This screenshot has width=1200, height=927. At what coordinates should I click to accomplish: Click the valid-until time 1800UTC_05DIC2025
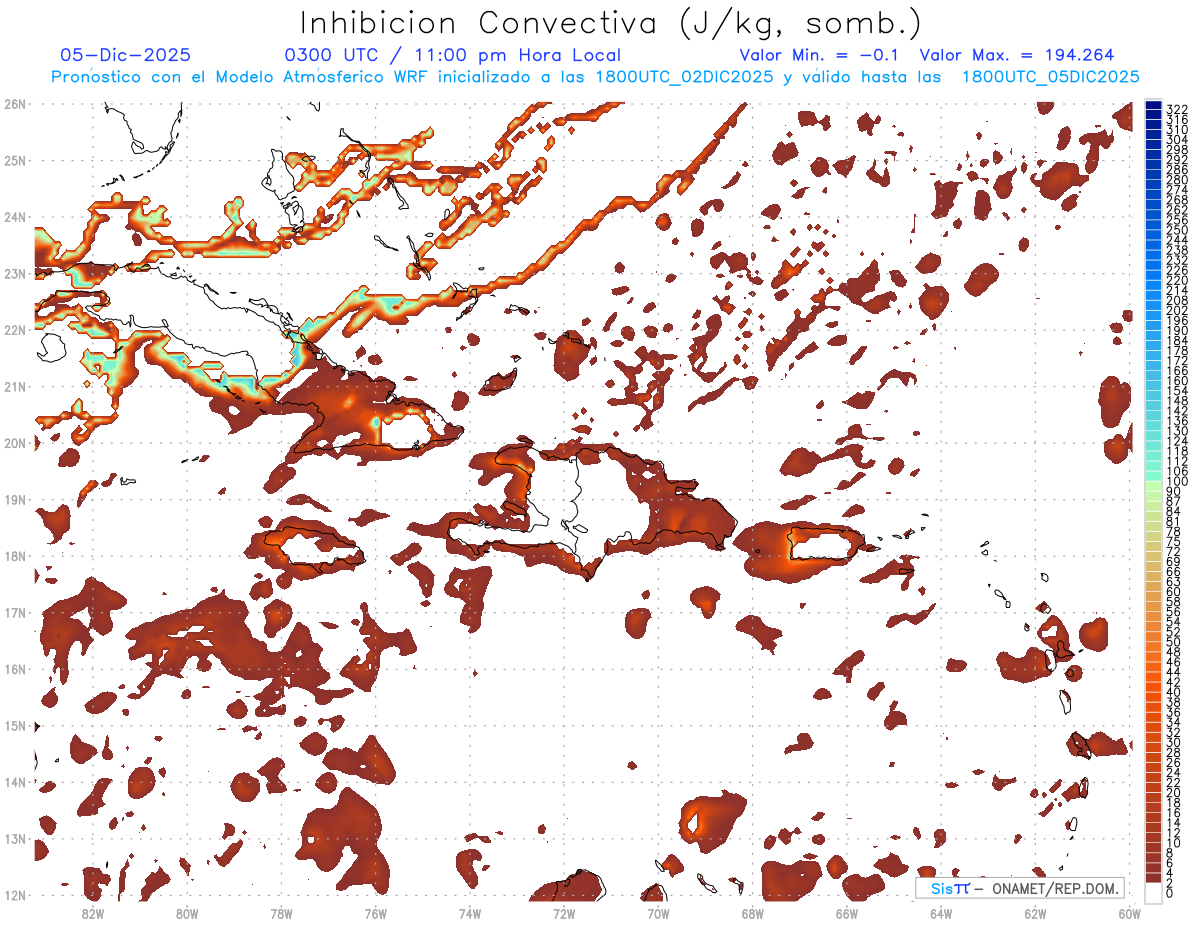coord(1050,77)
